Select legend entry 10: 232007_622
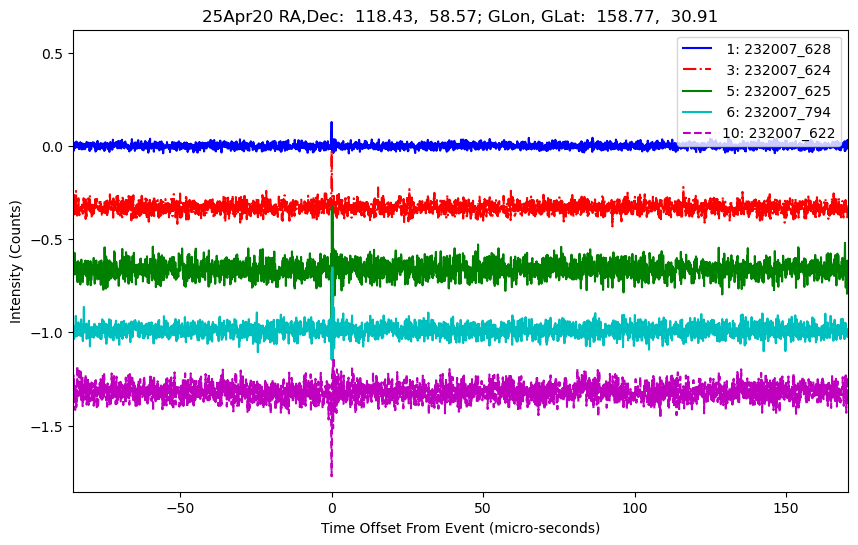The height and width of the screenshot is (545, 858). click(x=779, y=134)
